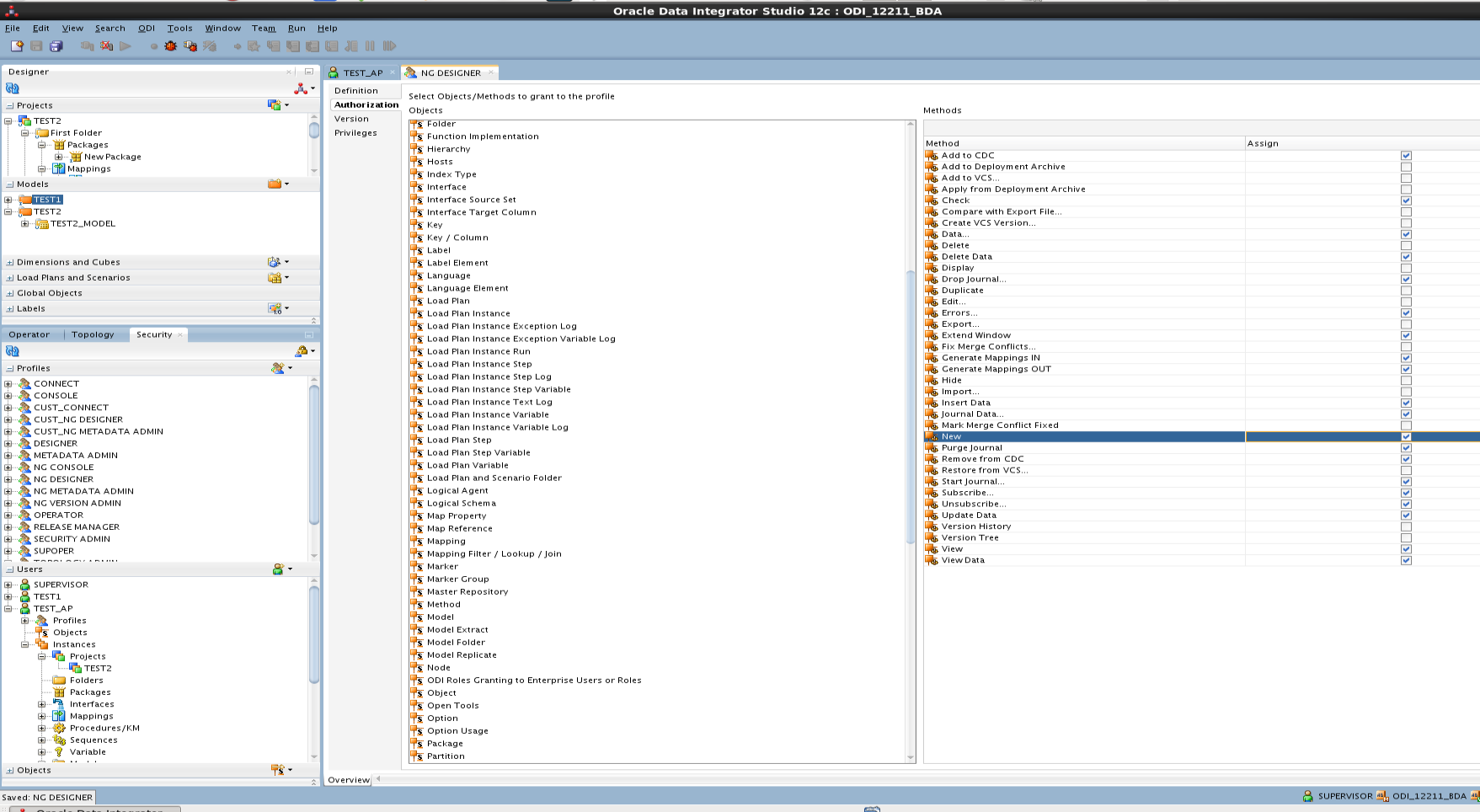
Task: Expand the CONNECT profile node
Action: point(8,383)
